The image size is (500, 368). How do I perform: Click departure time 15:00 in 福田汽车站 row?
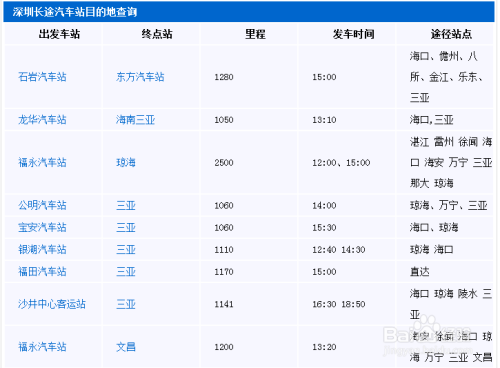(x=324, y=272)
